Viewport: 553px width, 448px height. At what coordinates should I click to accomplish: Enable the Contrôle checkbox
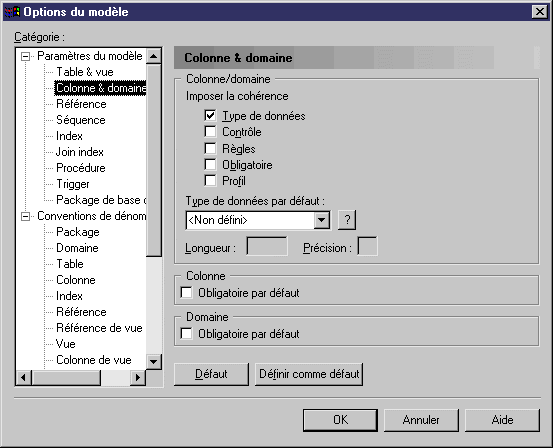click(210, 132)
